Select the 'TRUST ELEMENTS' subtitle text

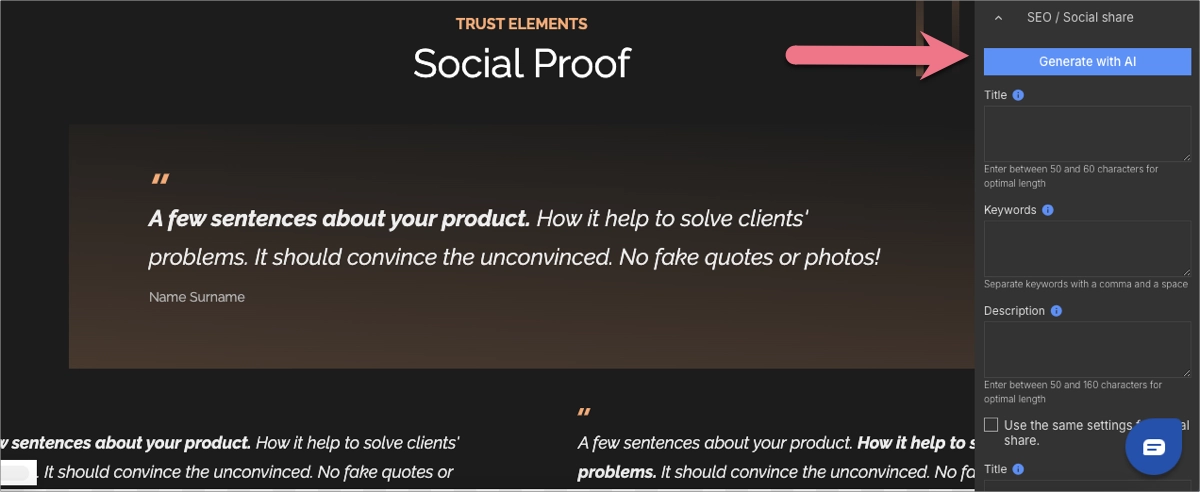521,24
